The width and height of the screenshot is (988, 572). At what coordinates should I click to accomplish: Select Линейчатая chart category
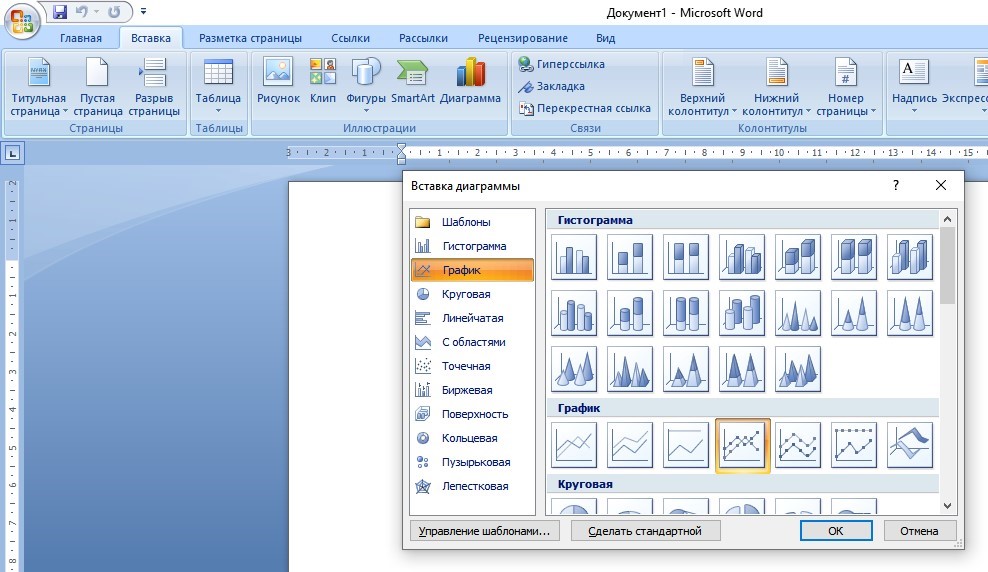point(472,317)
